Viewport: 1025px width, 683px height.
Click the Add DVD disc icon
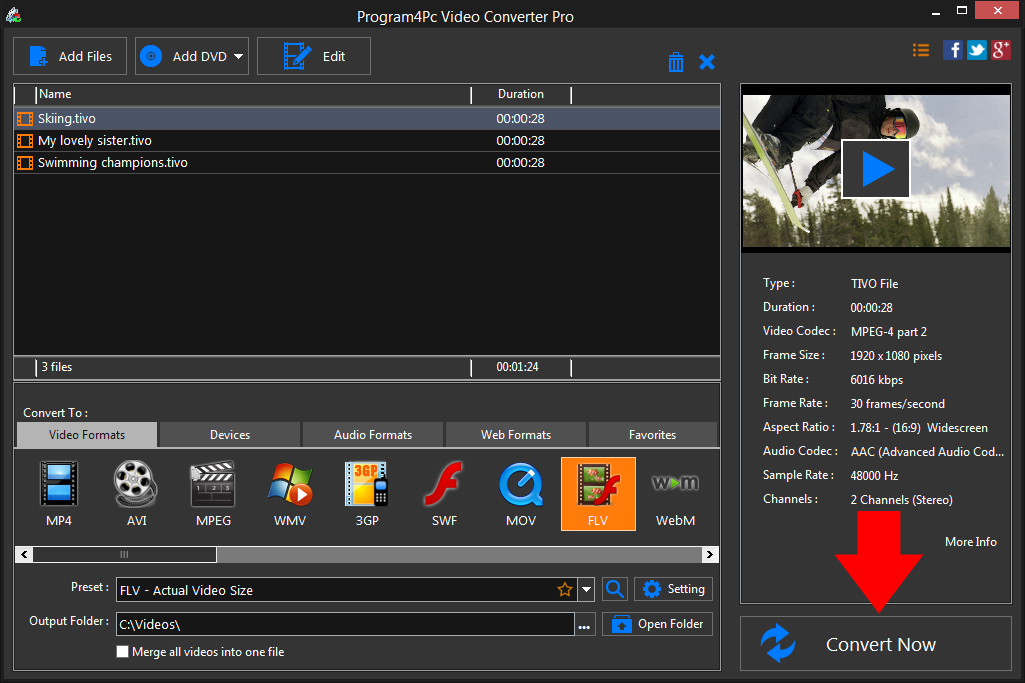[151, 56]
